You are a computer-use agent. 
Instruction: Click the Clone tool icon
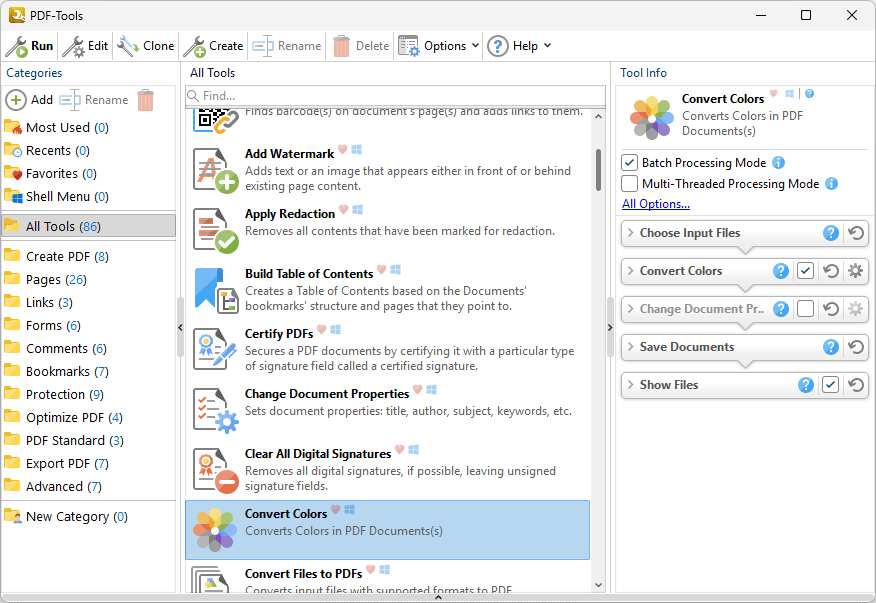tap(128, 46)
